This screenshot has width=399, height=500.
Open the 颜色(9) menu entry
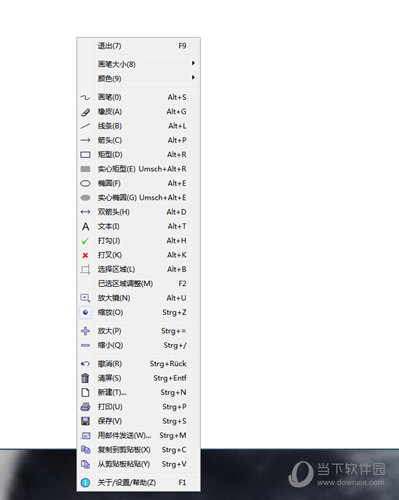[x=138, y=78]
